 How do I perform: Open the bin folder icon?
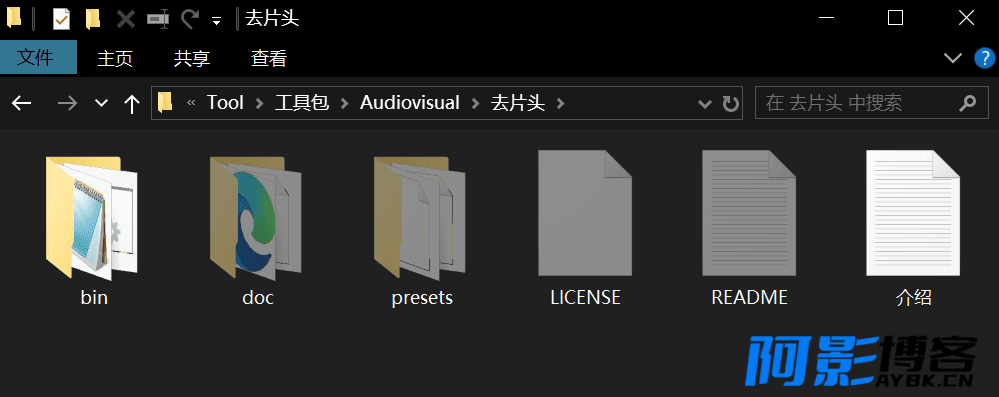click(x=92, y=217)
